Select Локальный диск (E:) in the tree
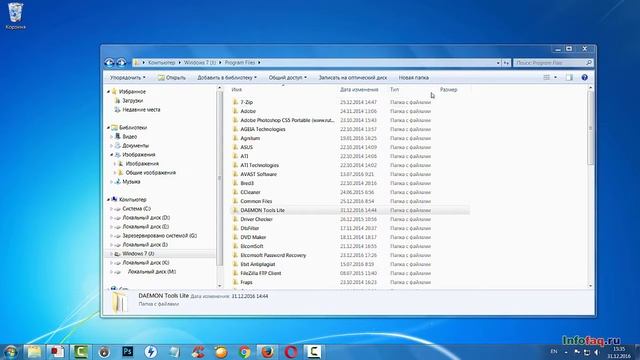Screen dimensions: 640x360 click(146, 227)
